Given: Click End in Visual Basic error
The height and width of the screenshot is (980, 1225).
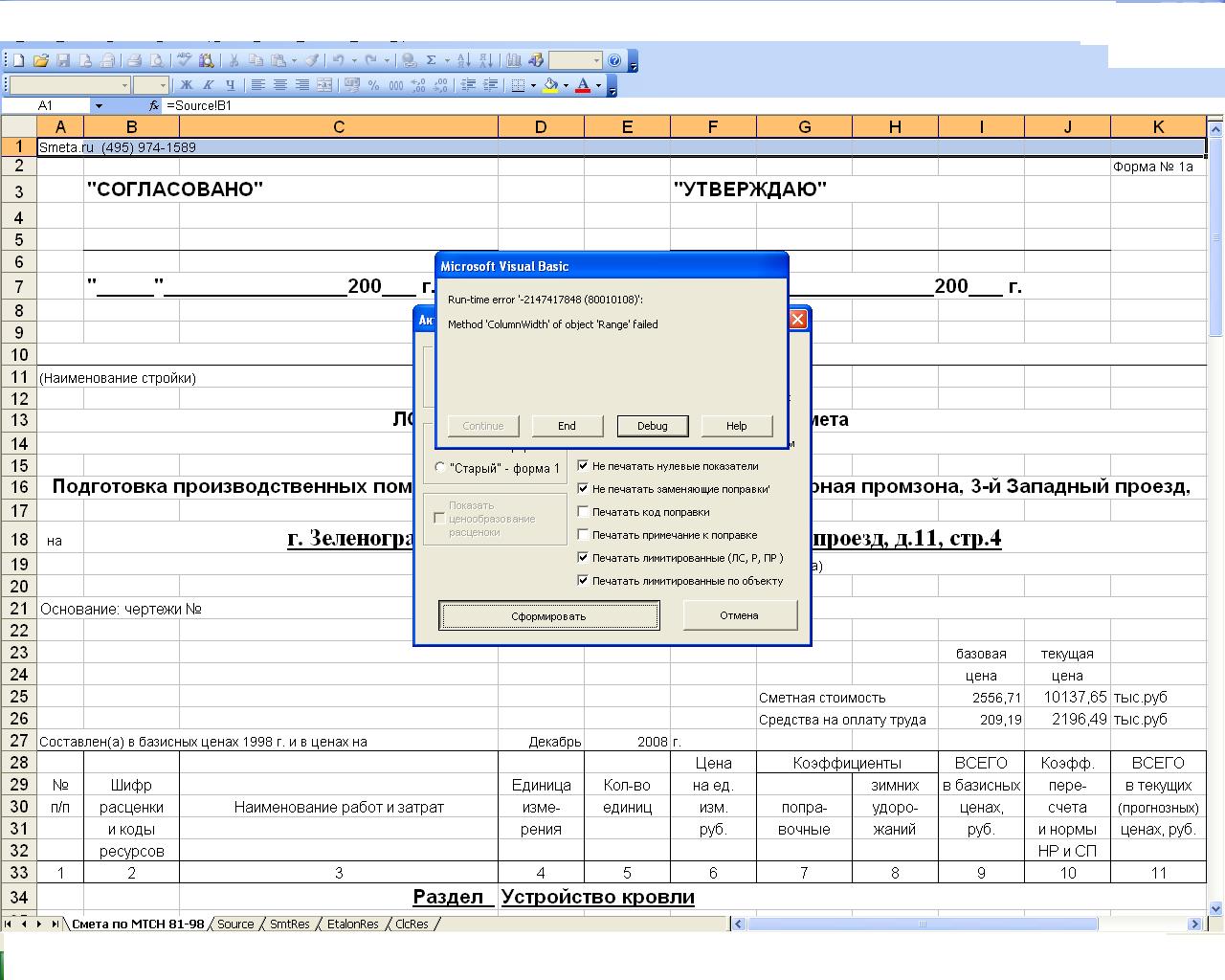Looking at the screenshot, I should tap(567, 426).
